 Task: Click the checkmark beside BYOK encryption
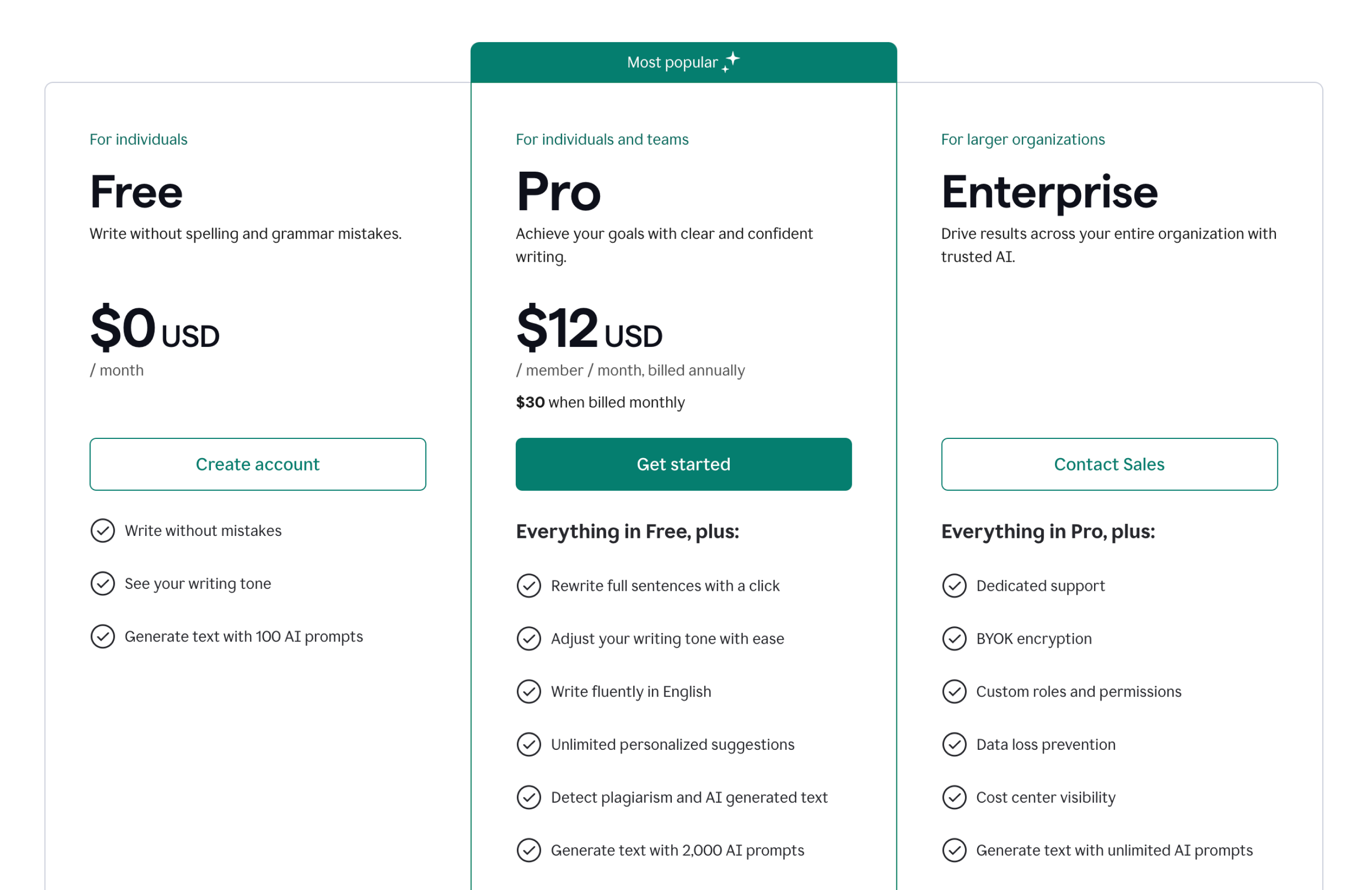(955, 638)
